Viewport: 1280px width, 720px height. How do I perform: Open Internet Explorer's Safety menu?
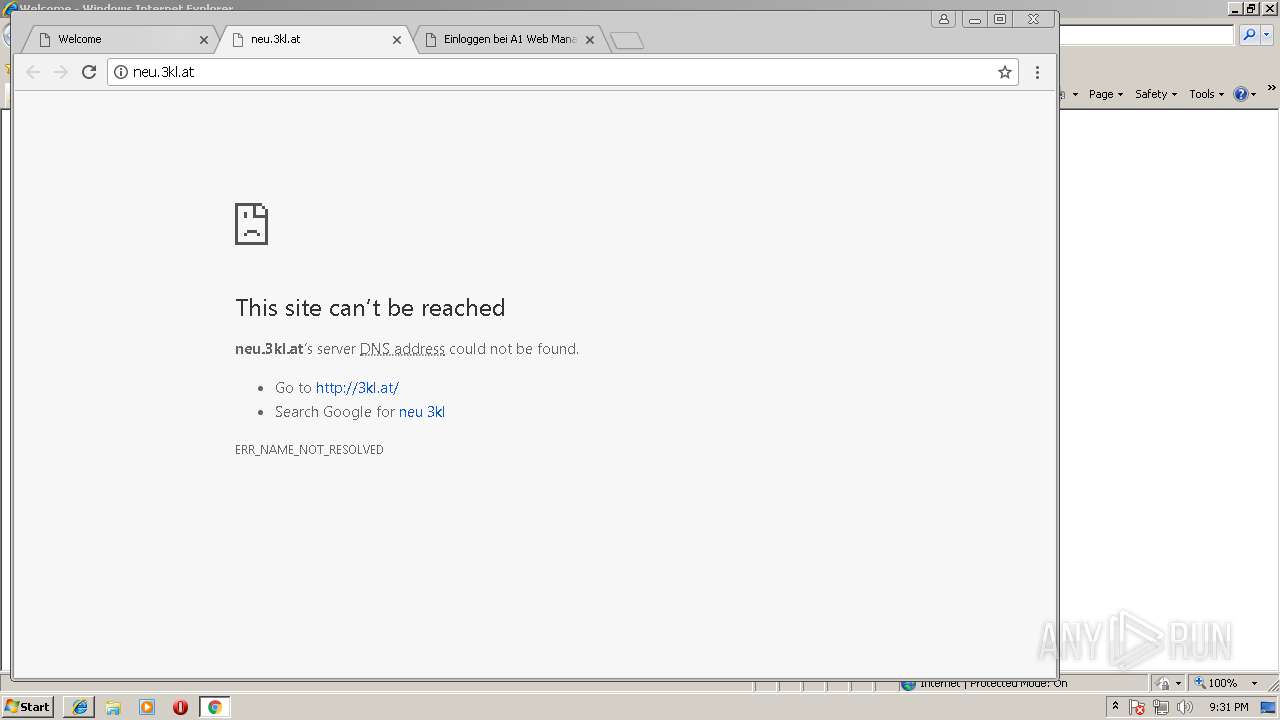pos(1156,94)
